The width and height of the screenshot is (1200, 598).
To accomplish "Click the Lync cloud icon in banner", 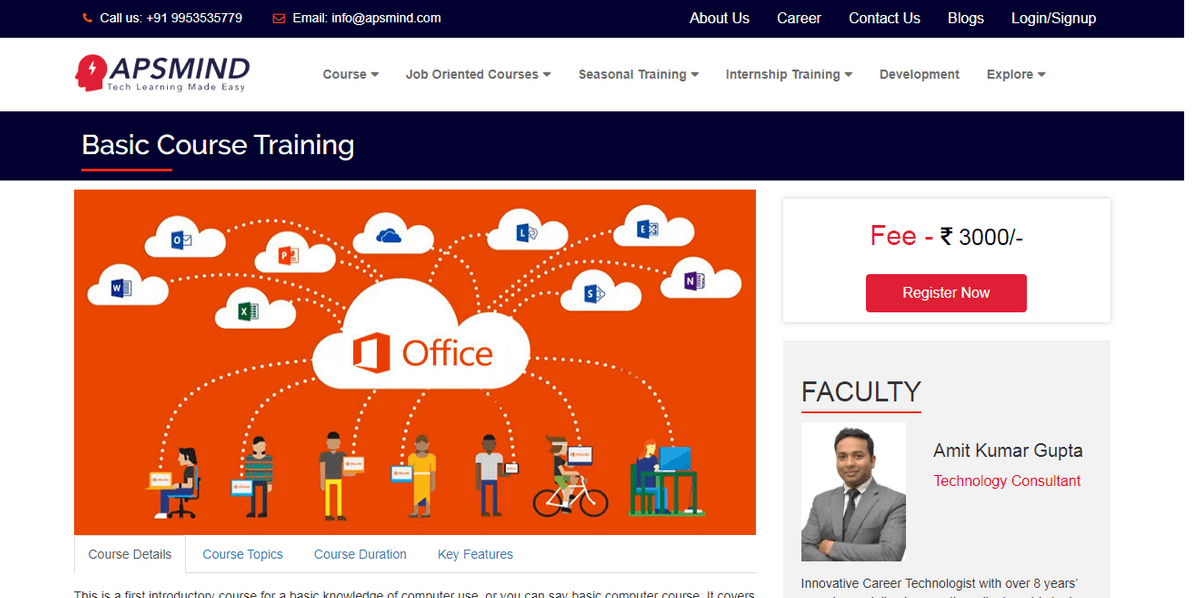I will tap(526, 233).
